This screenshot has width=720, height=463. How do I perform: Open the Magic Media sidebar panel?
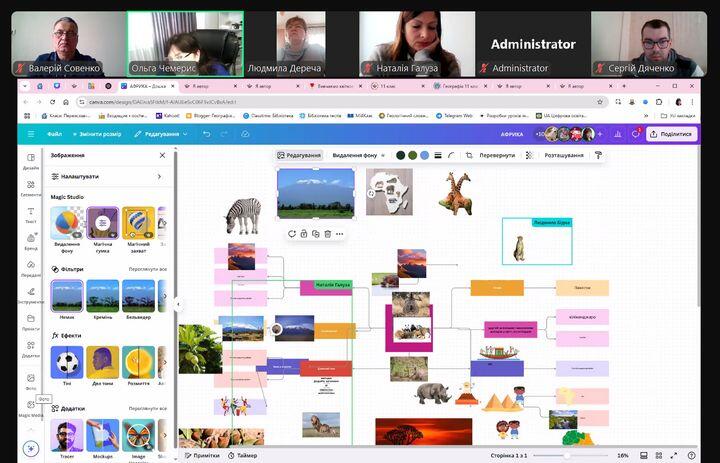coord(31,408)
